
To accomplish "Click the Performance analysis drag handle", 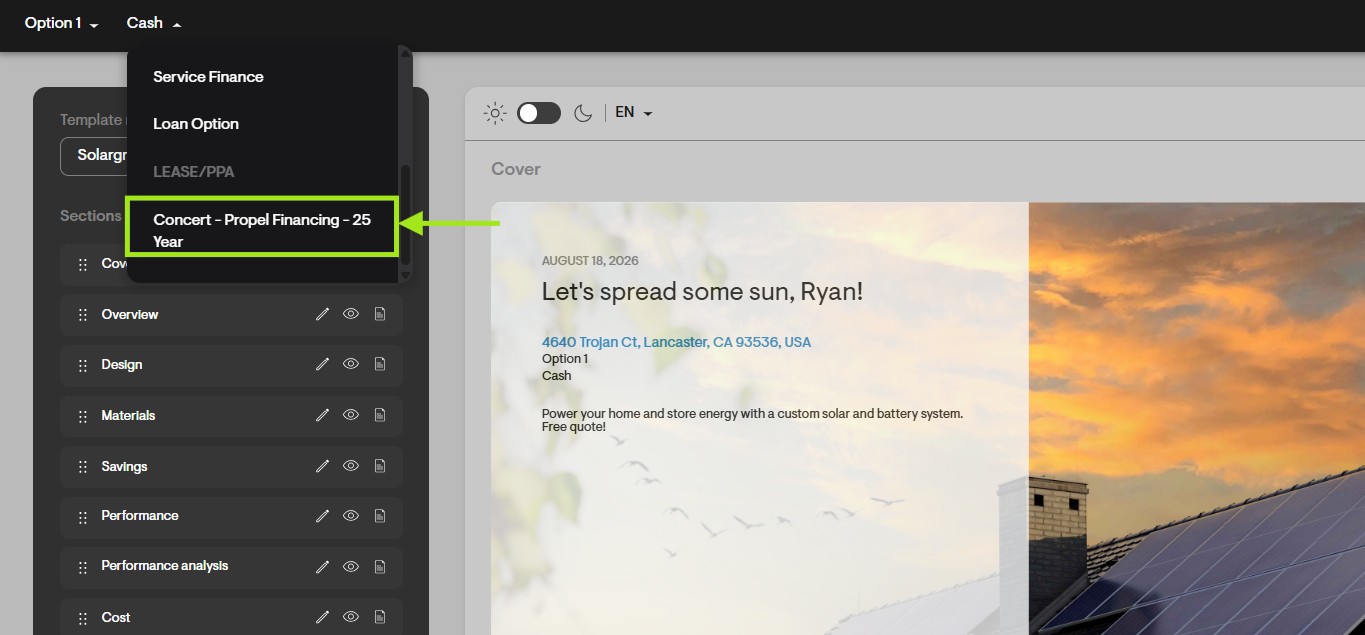I will (x=83, y=567).
